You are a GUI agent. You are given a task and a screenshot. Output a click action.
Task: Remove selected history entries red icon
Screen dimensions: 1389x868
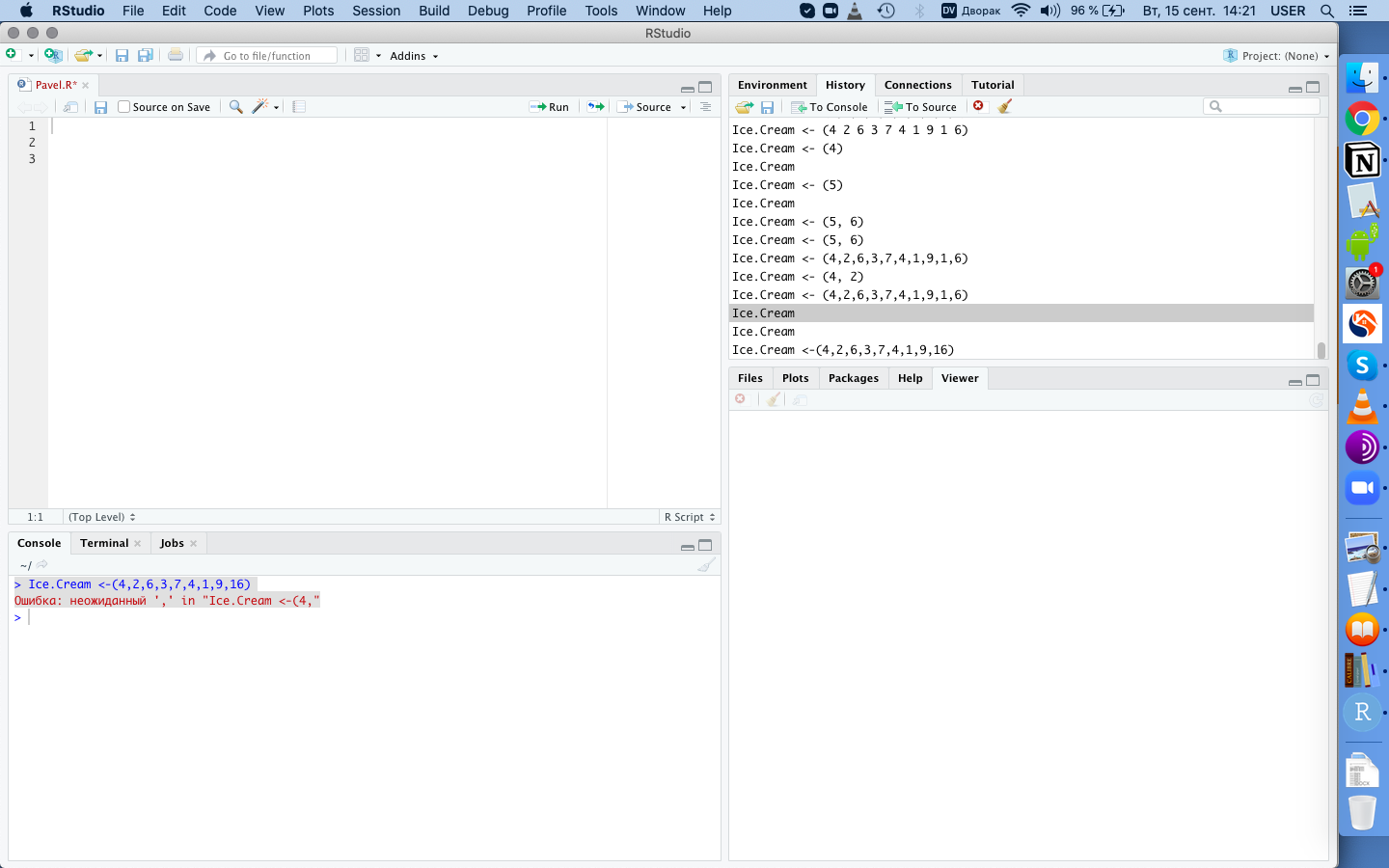tap(978, 106)
